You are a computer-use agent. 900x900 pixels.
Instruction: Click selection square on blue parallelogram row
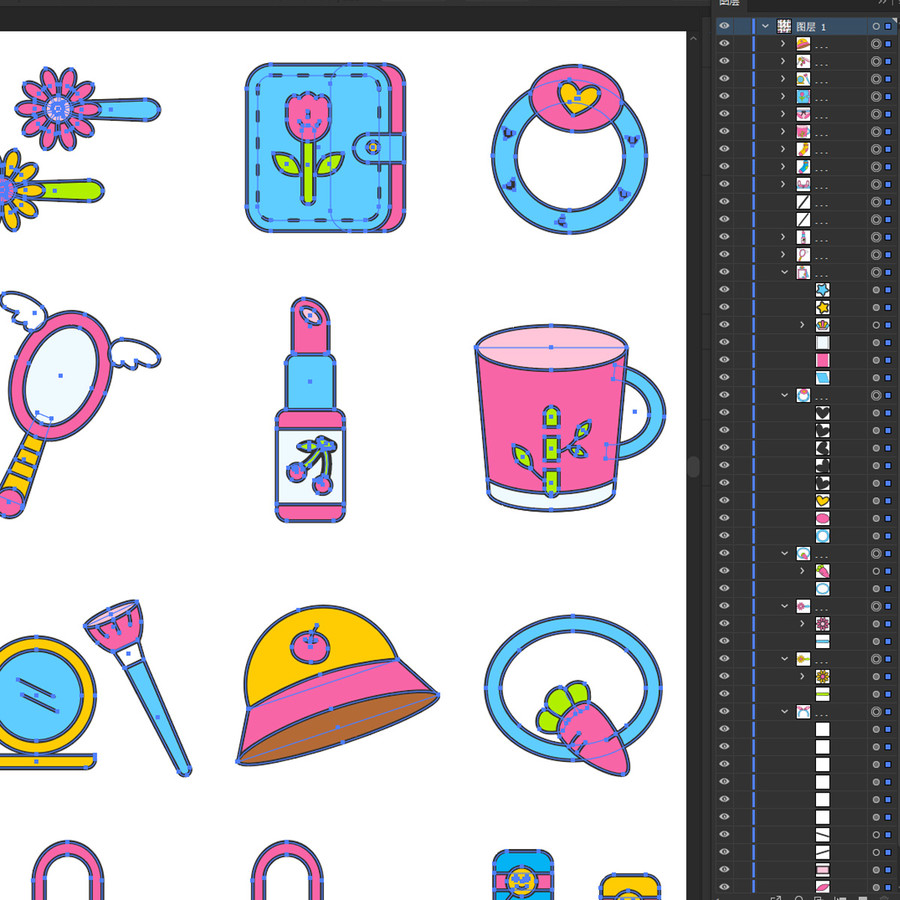(x=889, y=378)
